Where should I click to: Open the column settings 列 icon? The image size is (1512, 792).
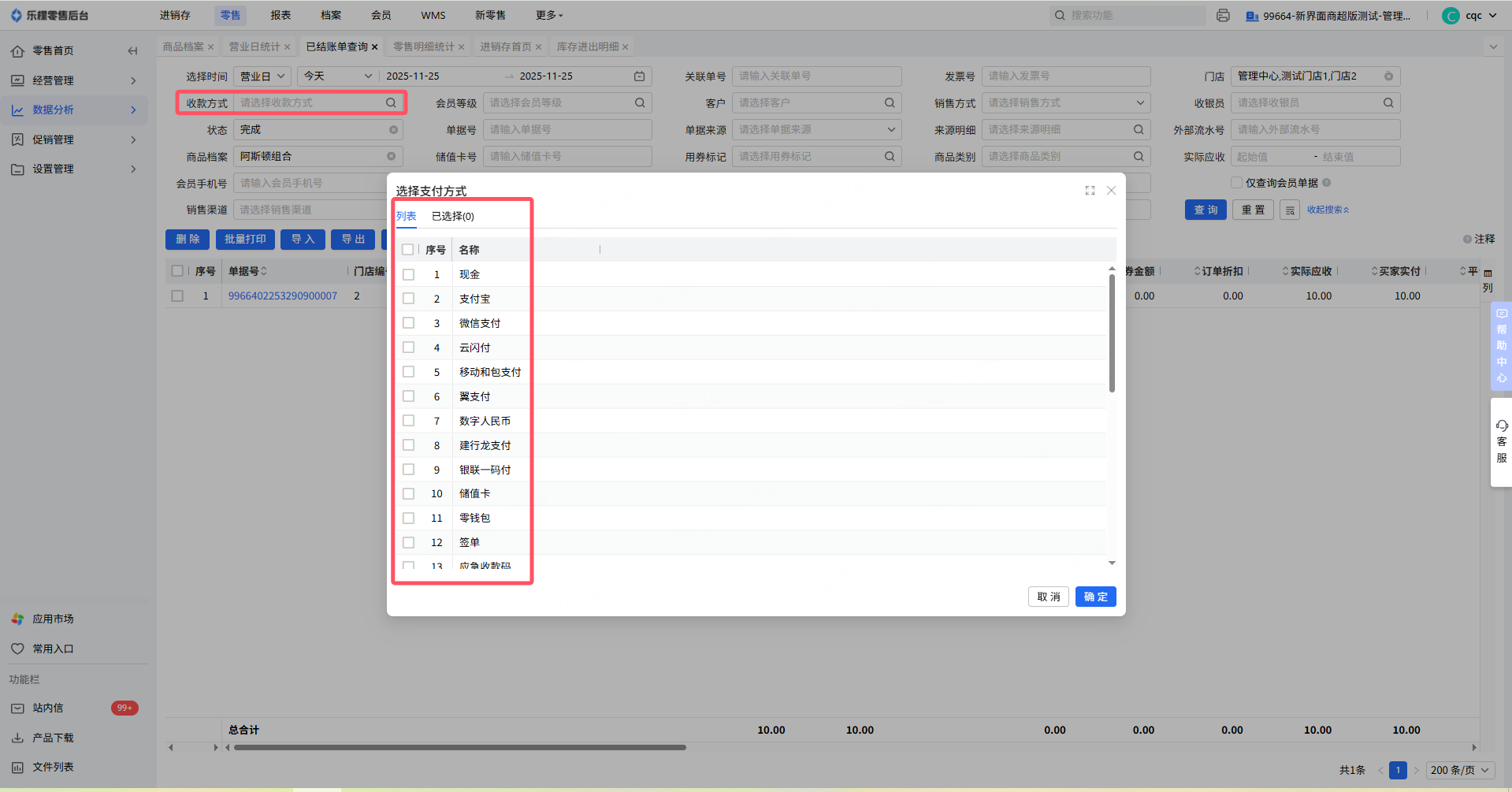pos(1488,281)
